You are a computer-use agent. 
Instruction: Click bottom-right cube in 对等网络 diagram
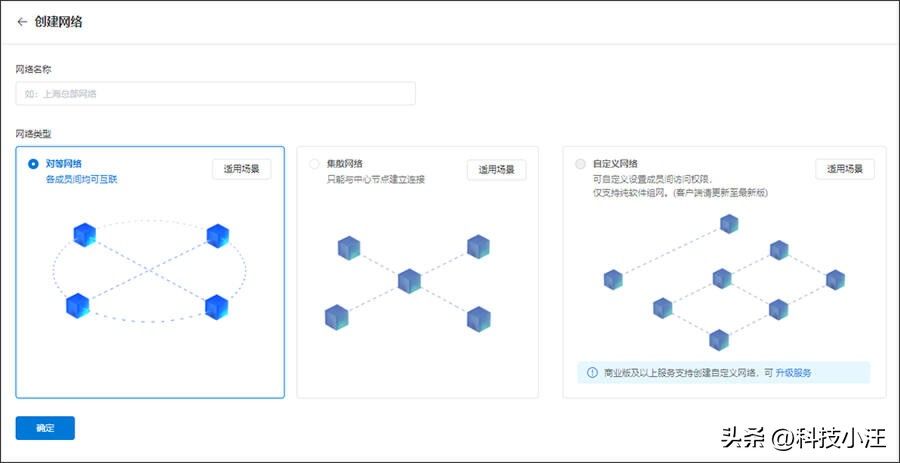(216, 307)
